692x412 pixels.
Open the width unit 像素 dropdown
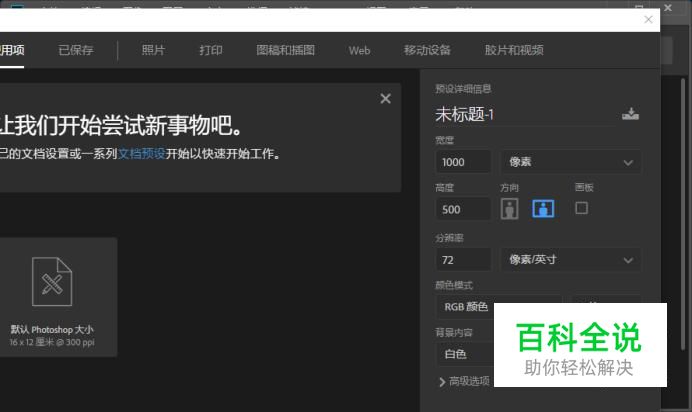(571, 162)
